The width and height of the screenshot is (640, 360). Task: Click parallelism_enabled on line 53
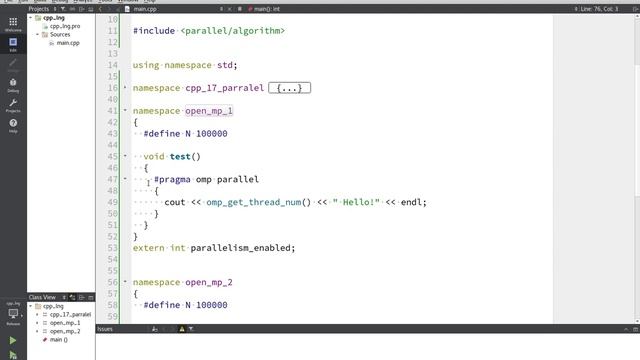[240, 248]
